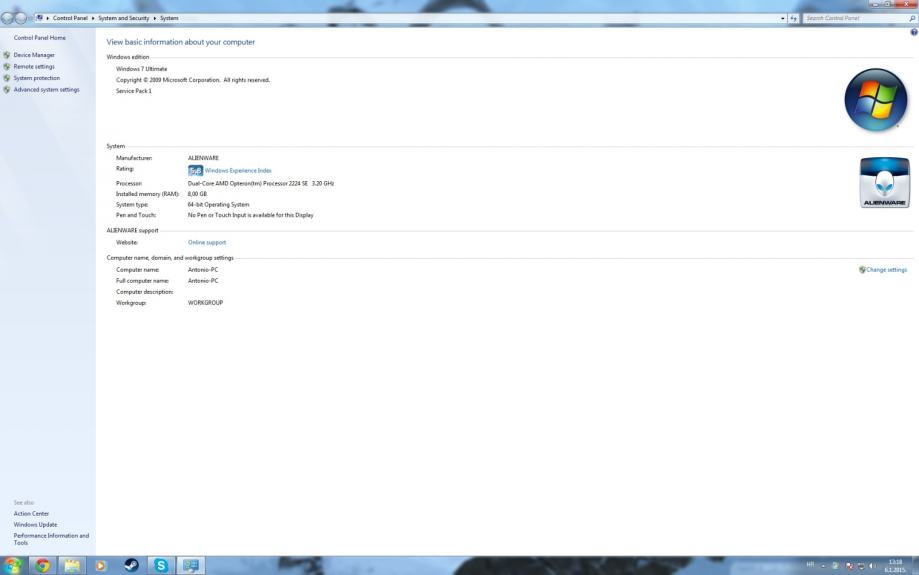Viewport: 919px width, 575px height.
Task: Click the shield icon beside Change settings
Action: click(862, 270)
